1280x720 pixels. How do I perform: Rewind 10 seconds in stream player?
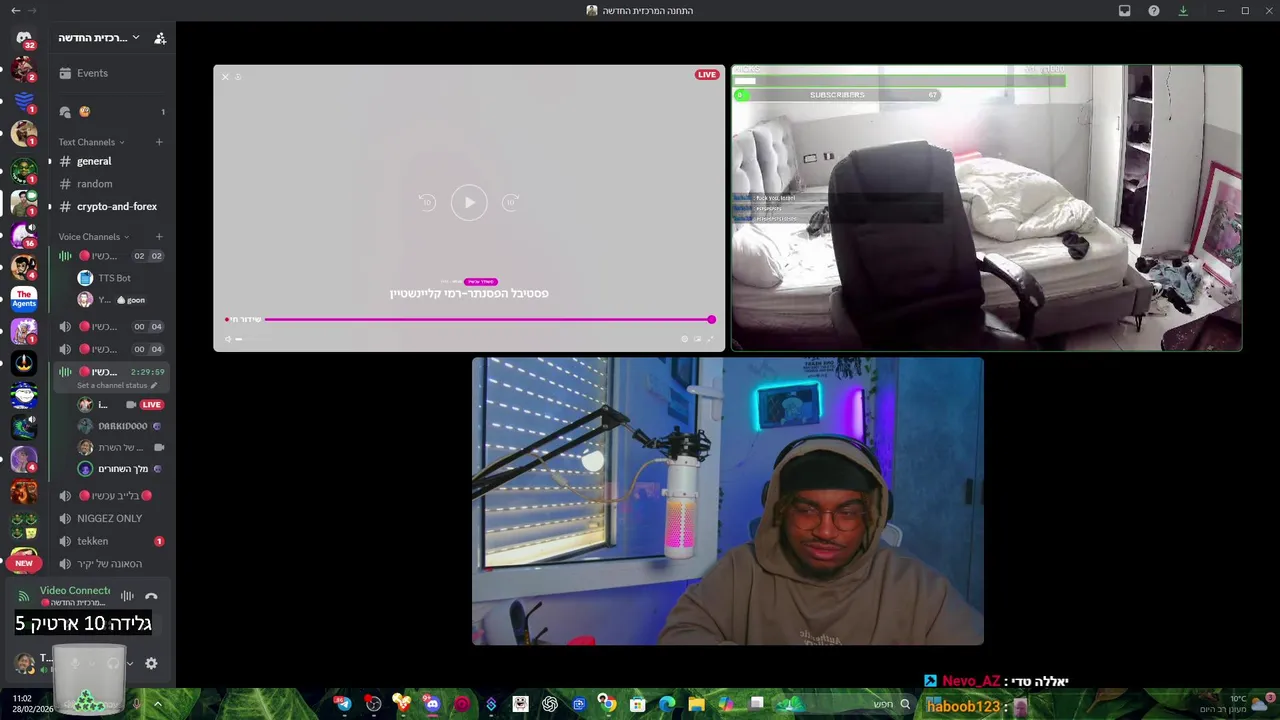427,202
